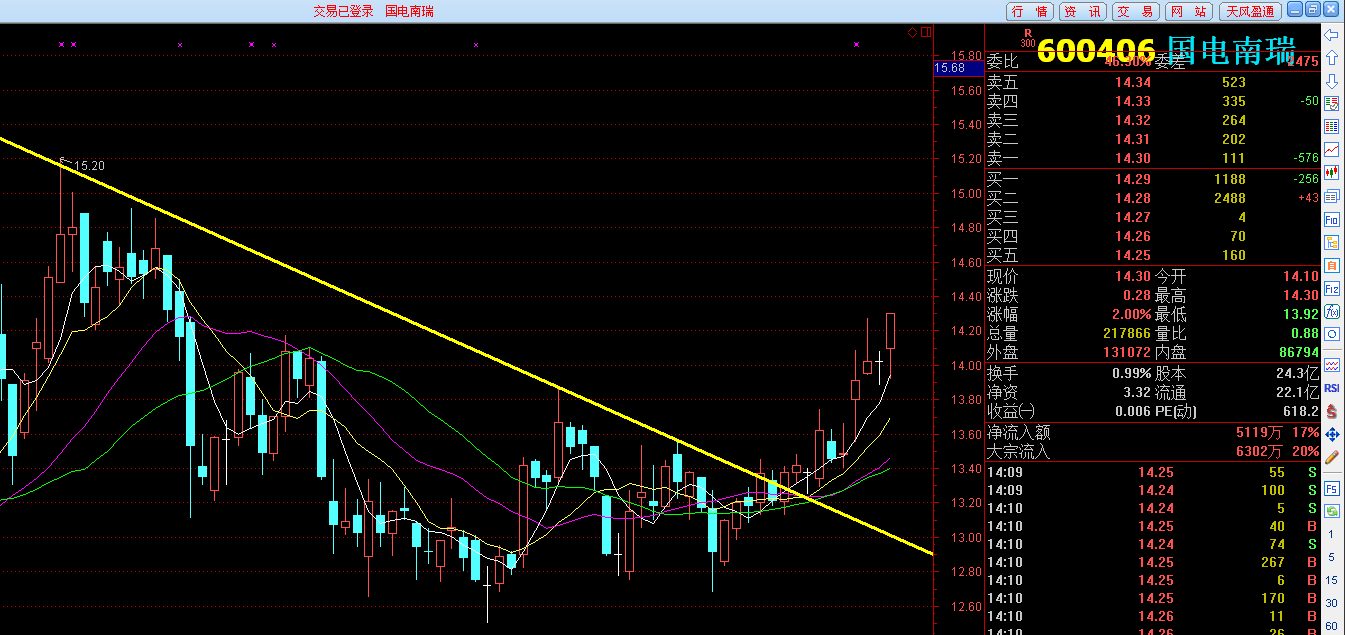Open the 网站 website menu

pos(1189,11)
